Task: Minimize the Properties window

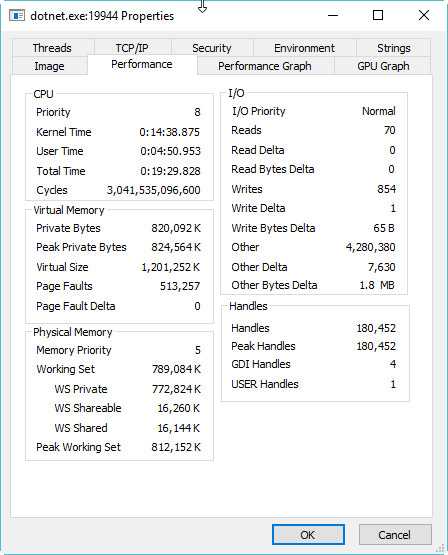Action: pos(333,16)
